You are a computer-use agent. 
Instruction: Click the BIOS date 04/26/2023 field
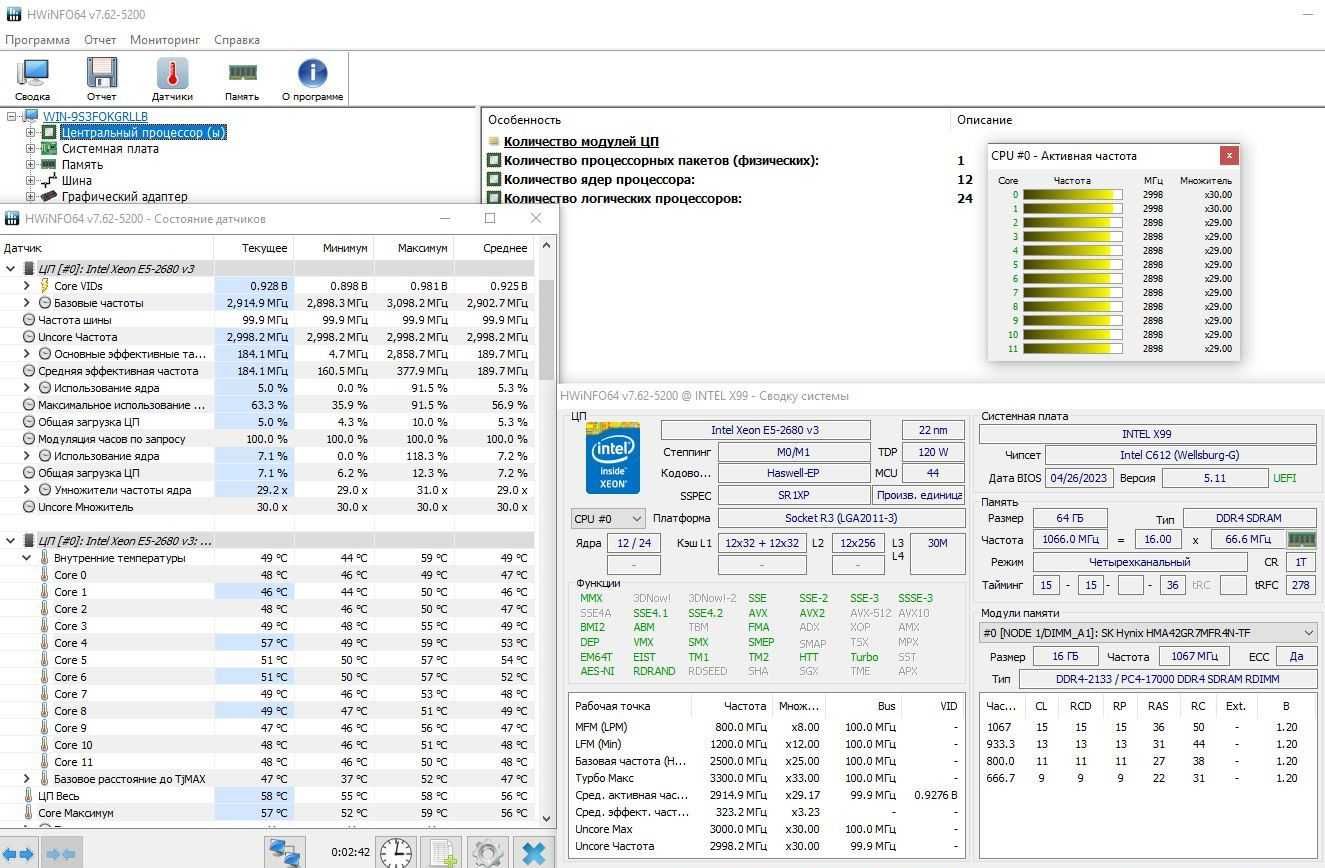1079,478
